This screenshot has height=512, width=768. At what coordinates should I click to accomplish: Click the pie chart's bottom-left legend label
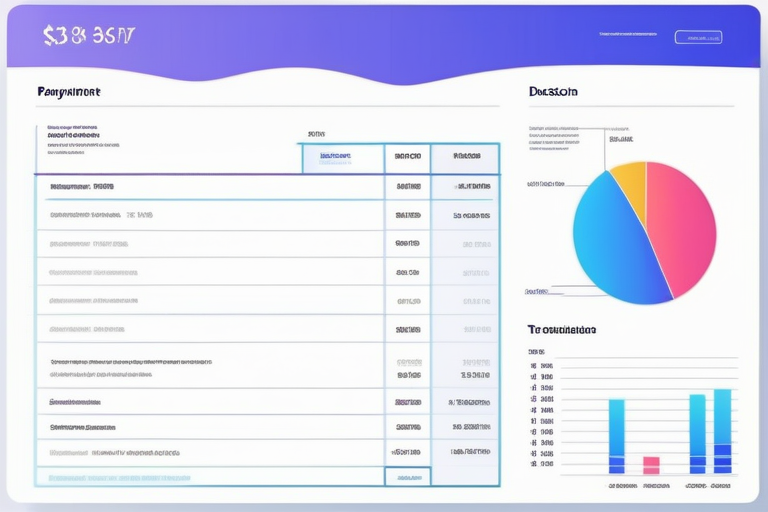tap(536, 291)
